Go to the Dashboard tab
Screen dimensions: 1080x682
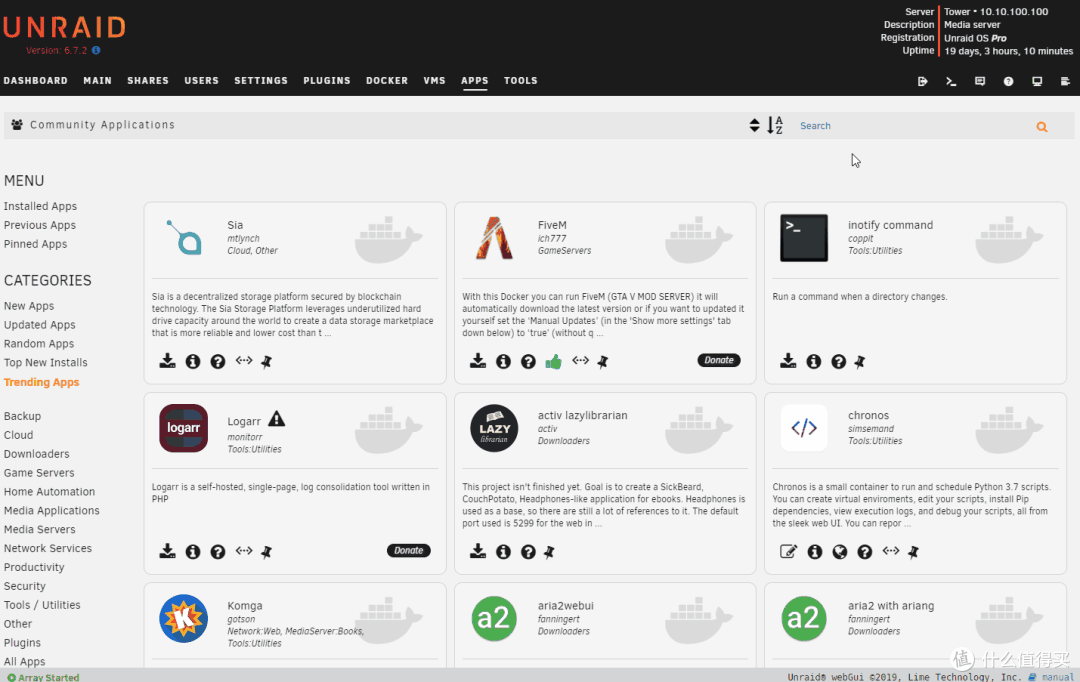[35, 81]
